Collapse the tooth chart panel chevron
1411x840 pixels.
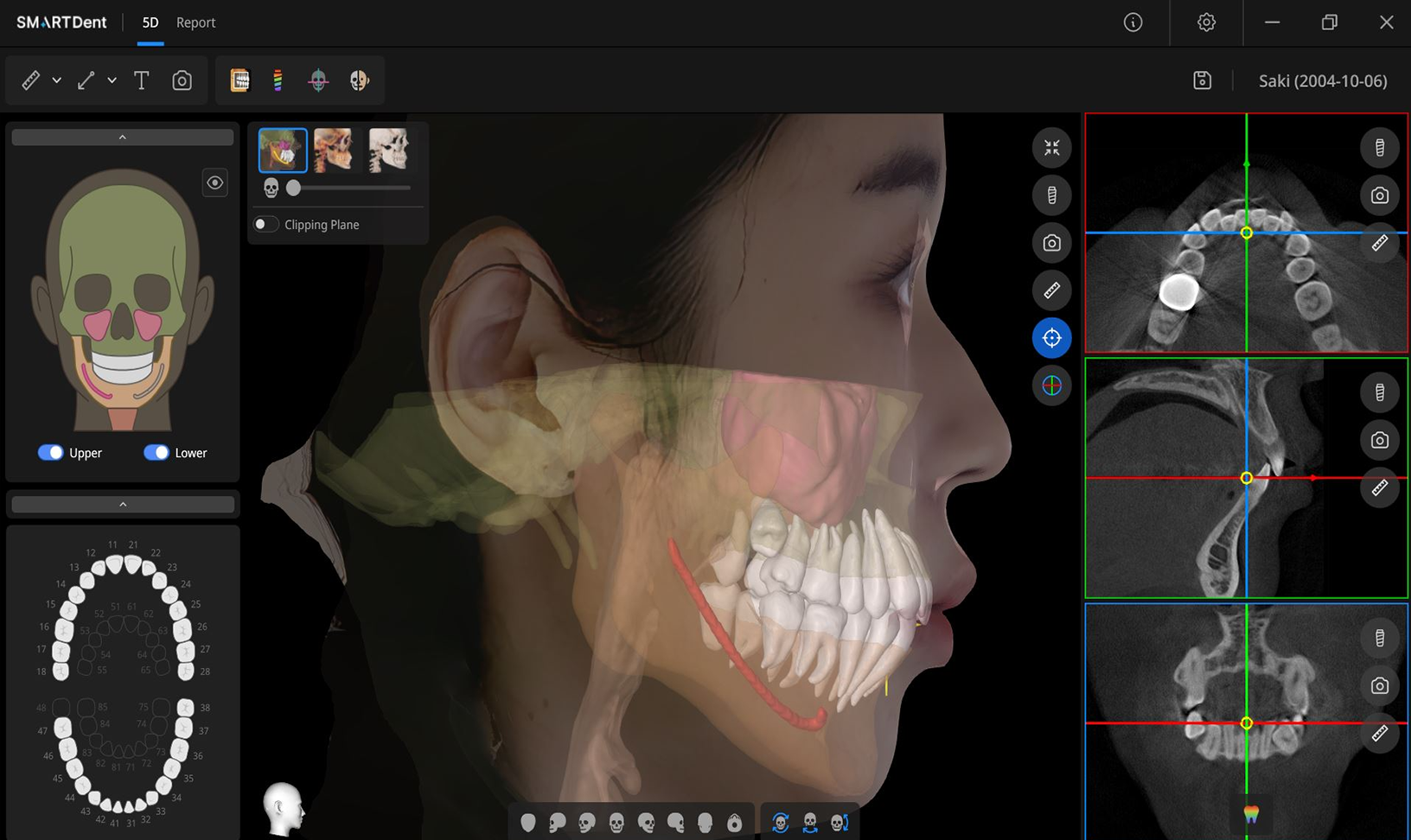click(123, 505)
